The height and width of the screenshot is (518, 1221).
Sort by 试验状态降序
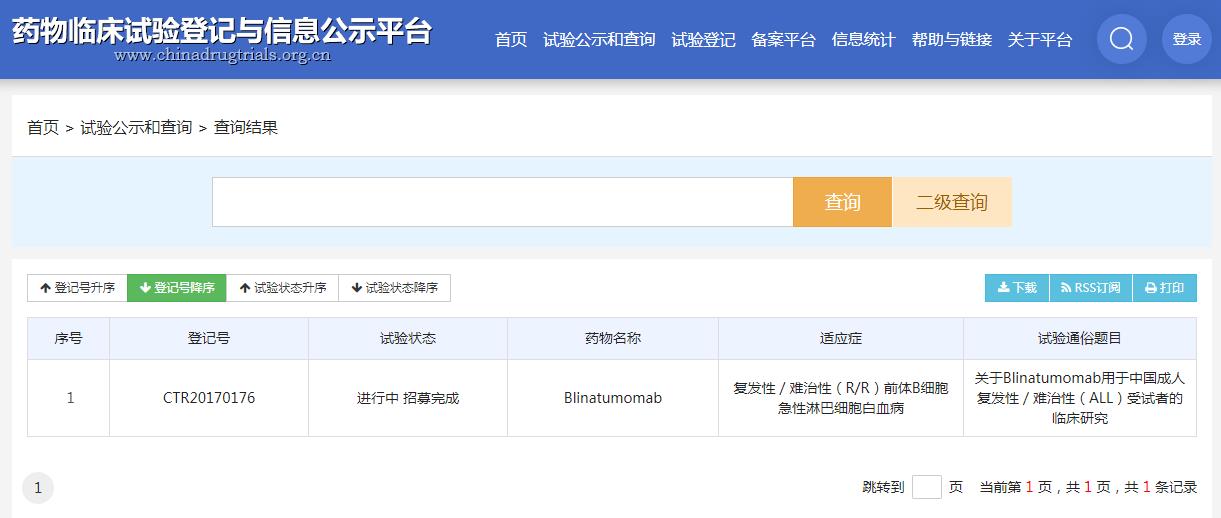[395, 288]
